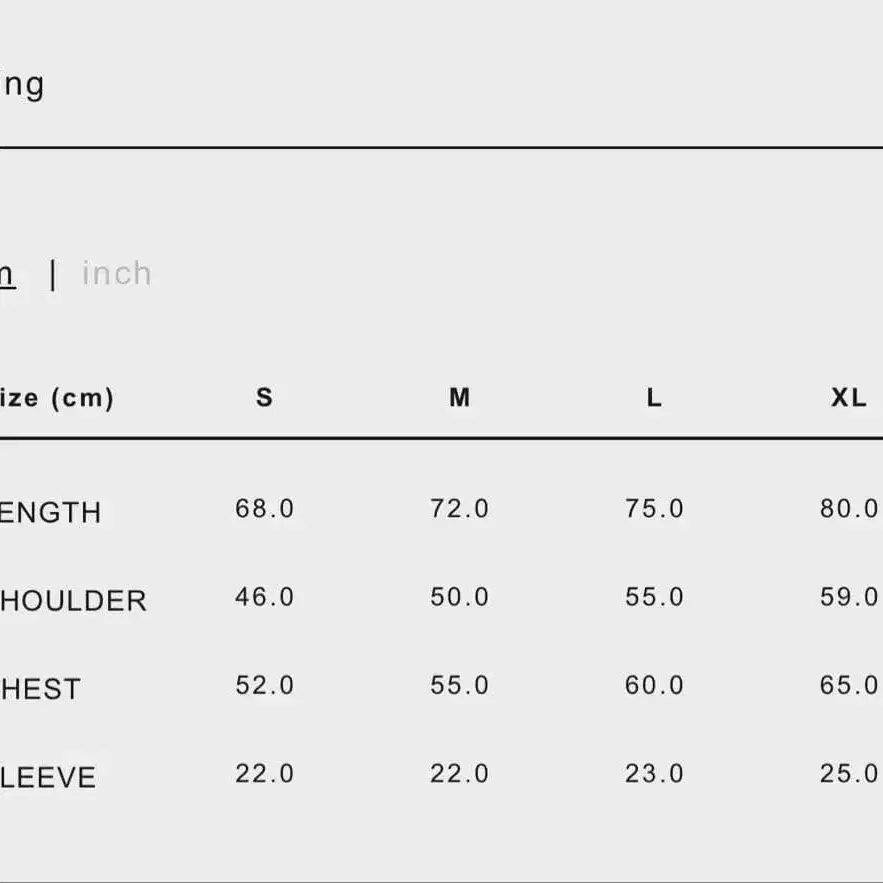The image size is (883, 883).
Task: Click the M size column header
Action: (x=460, y=398)
